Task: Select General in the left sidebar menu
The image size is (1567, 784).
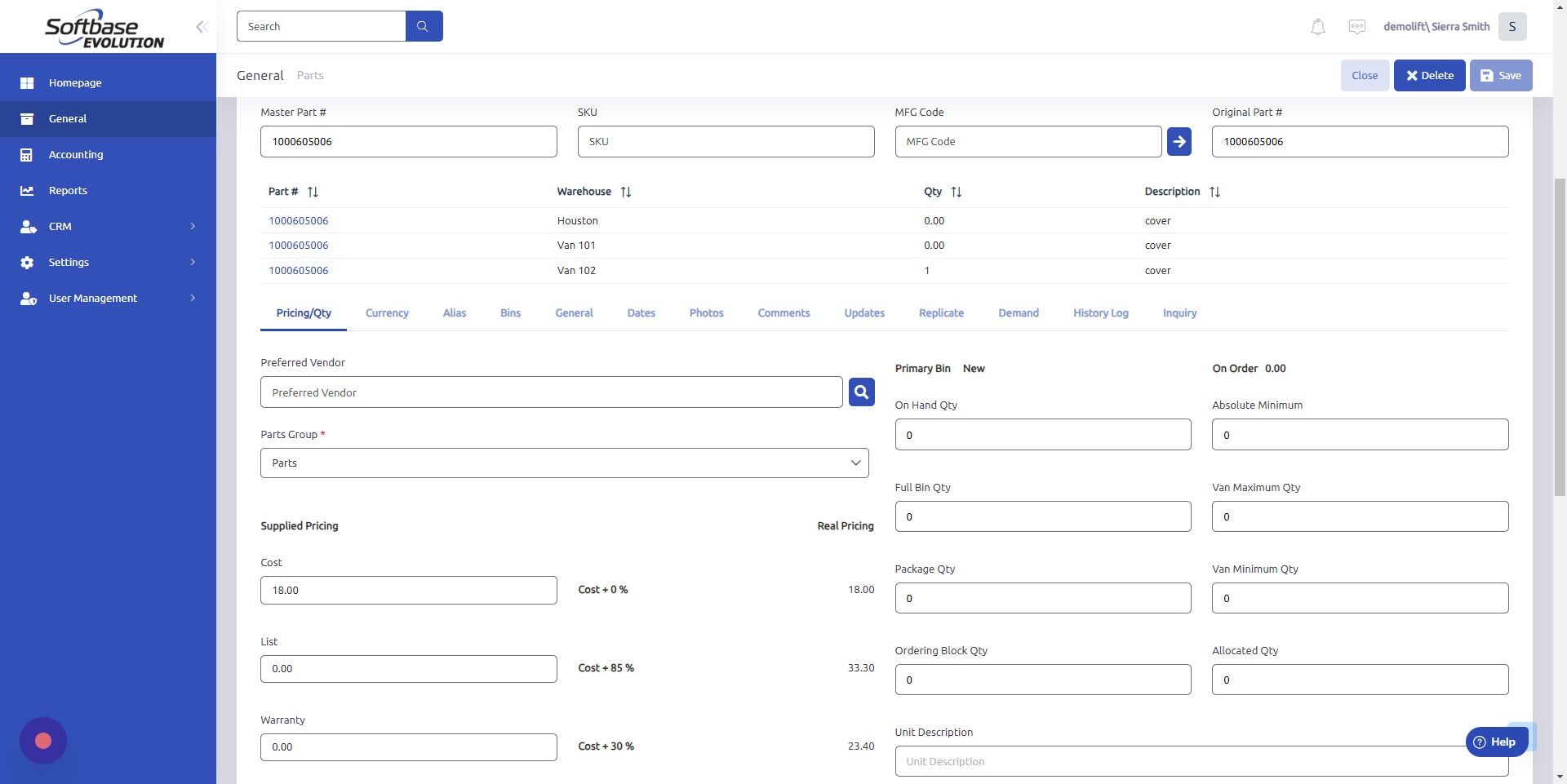Action: point(108,118)
